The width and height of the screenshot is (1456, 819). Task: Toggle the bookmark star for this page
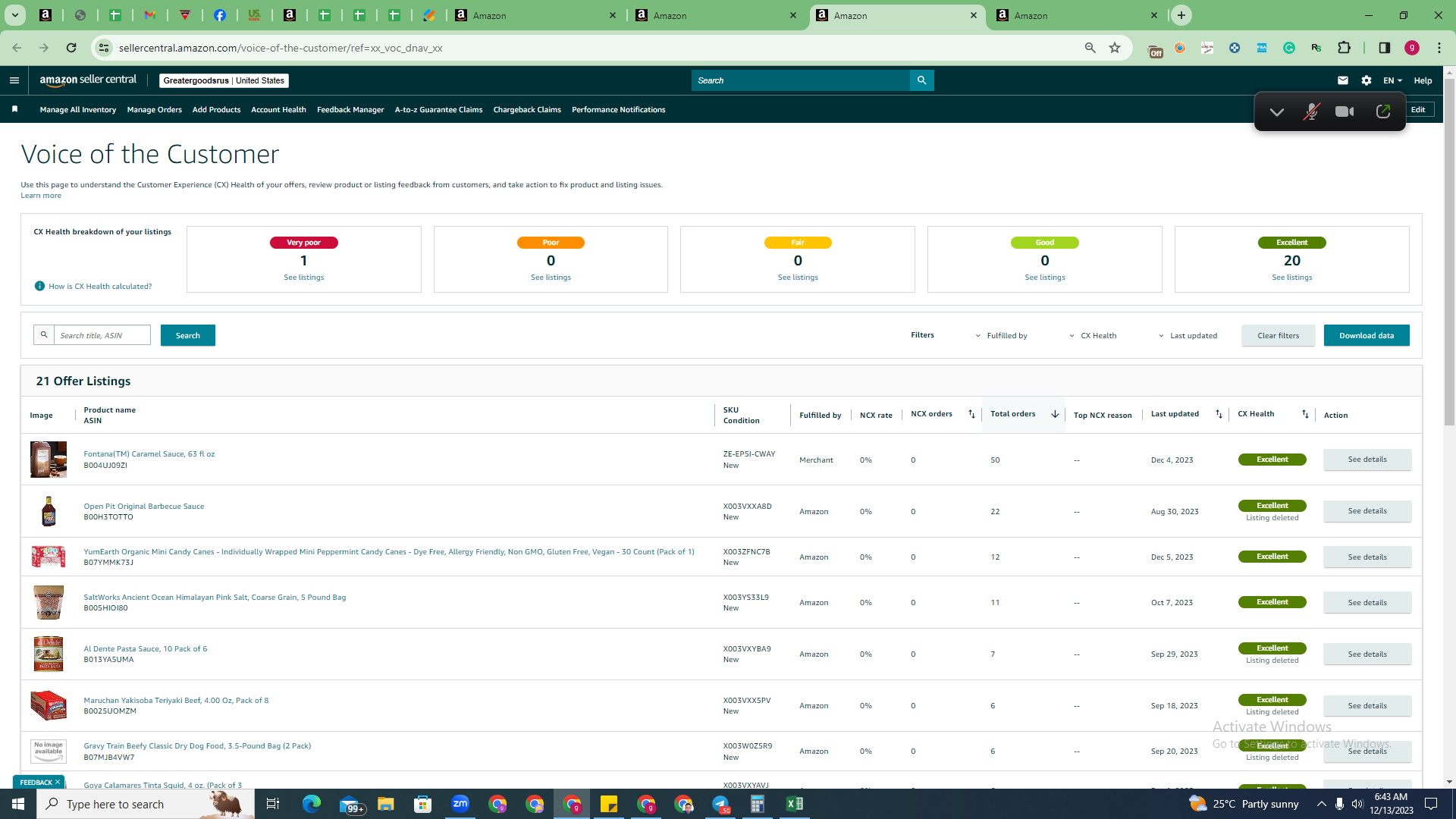(1115, 48)
